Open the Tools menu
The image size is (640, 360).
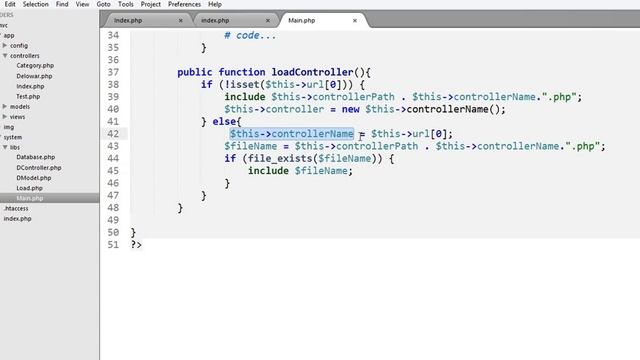[x=126, y=4]
